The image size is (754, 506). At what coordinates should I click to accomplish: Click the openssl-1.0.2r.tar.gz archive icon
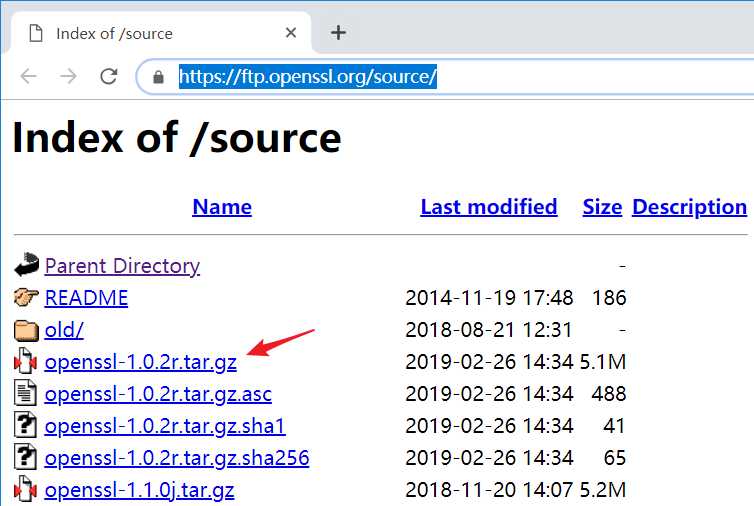25,361
